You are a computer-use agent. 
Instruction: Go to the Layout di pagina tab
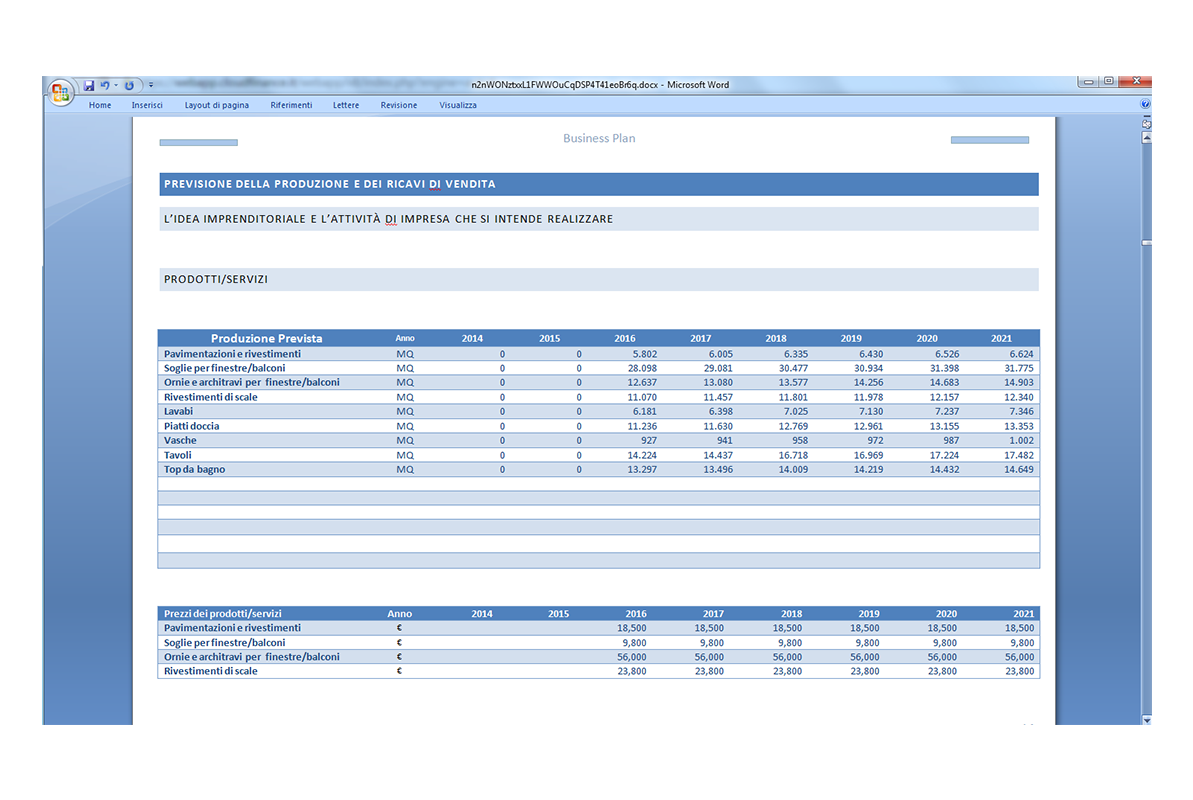click(217, 105)
